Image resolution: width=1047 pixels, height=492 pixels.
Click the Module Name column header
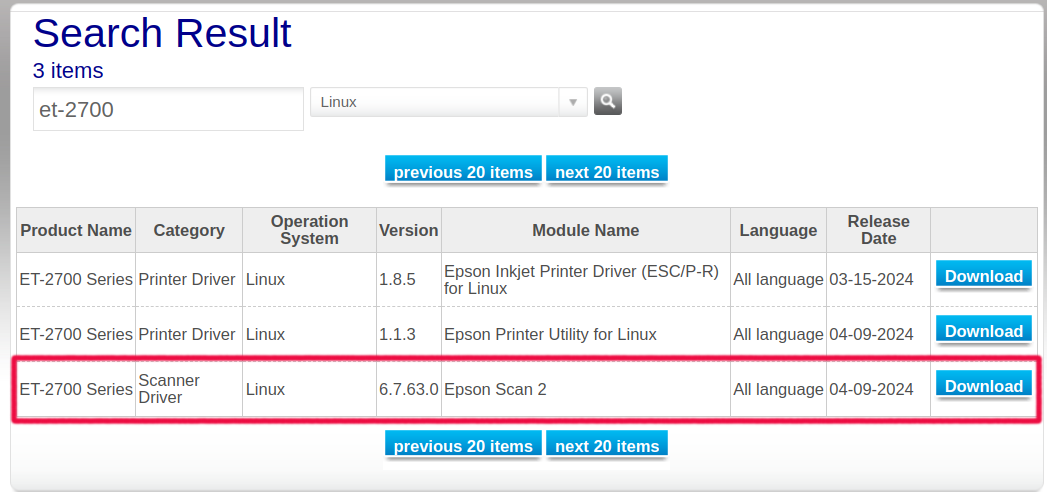pos(586,230)
